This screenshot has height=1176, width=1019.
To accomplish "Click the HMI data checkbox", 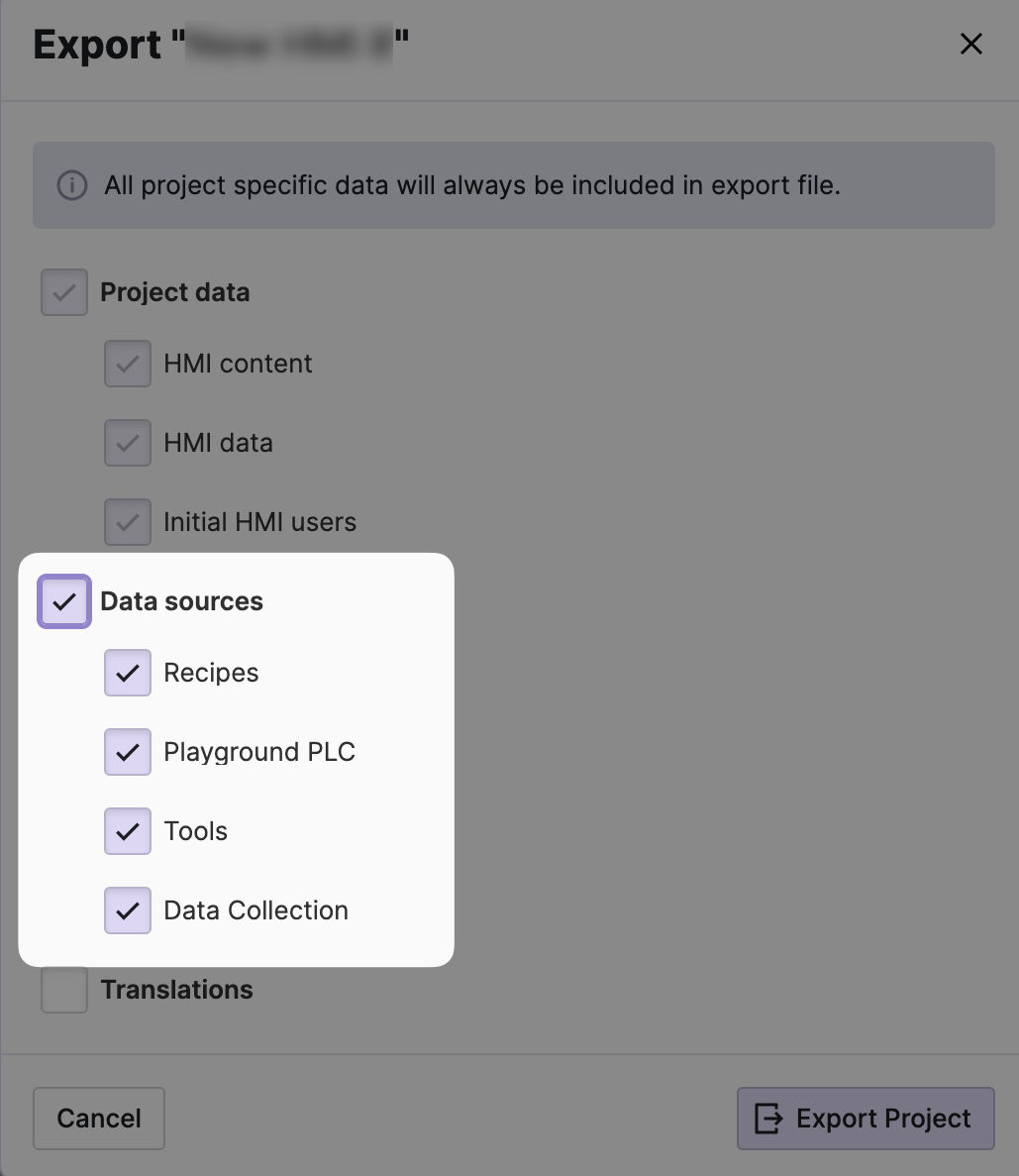I will (x=128, y=443).
